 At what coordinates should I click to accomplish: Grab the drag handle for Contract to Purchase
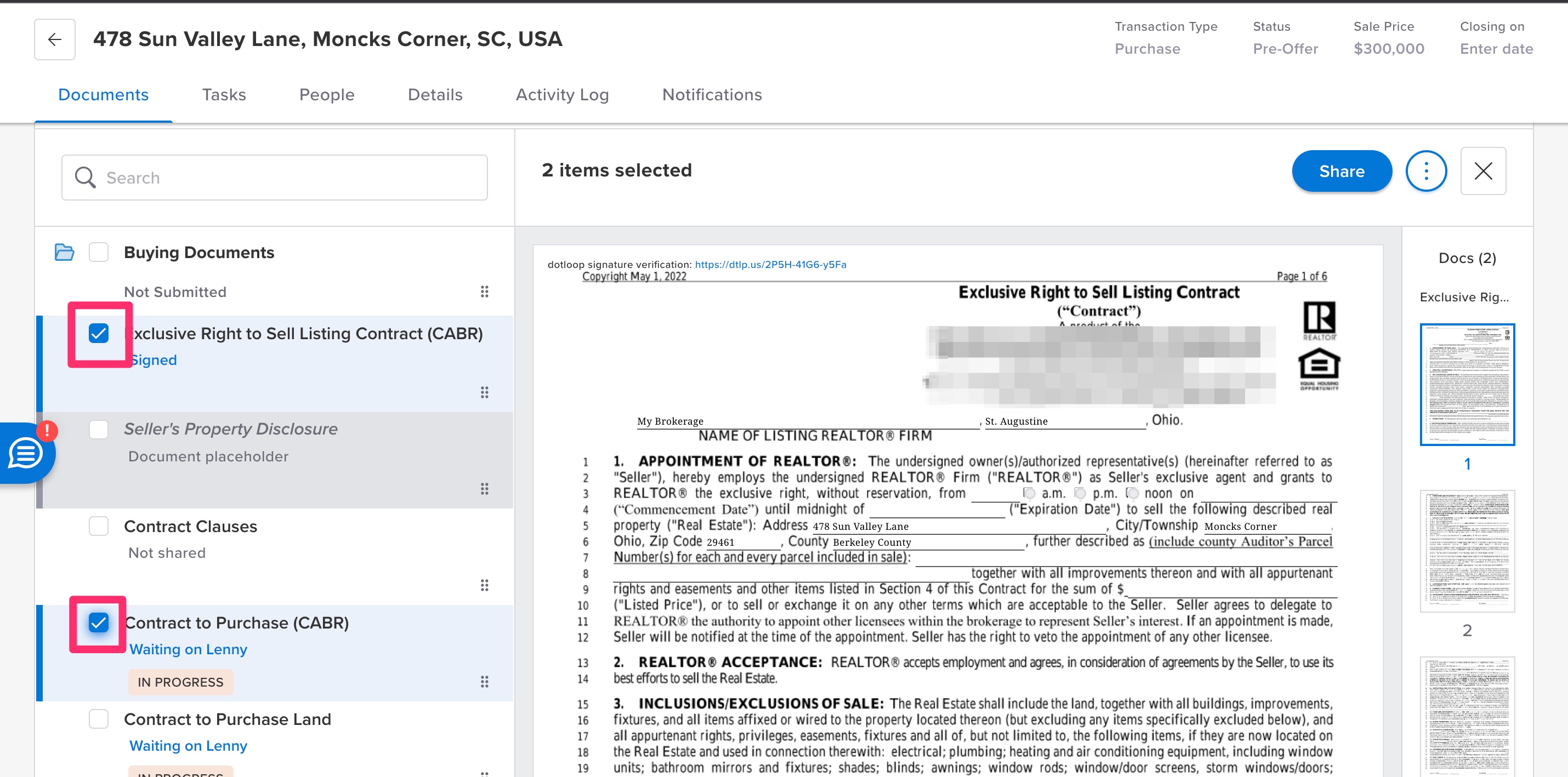(x=484, y=682)
